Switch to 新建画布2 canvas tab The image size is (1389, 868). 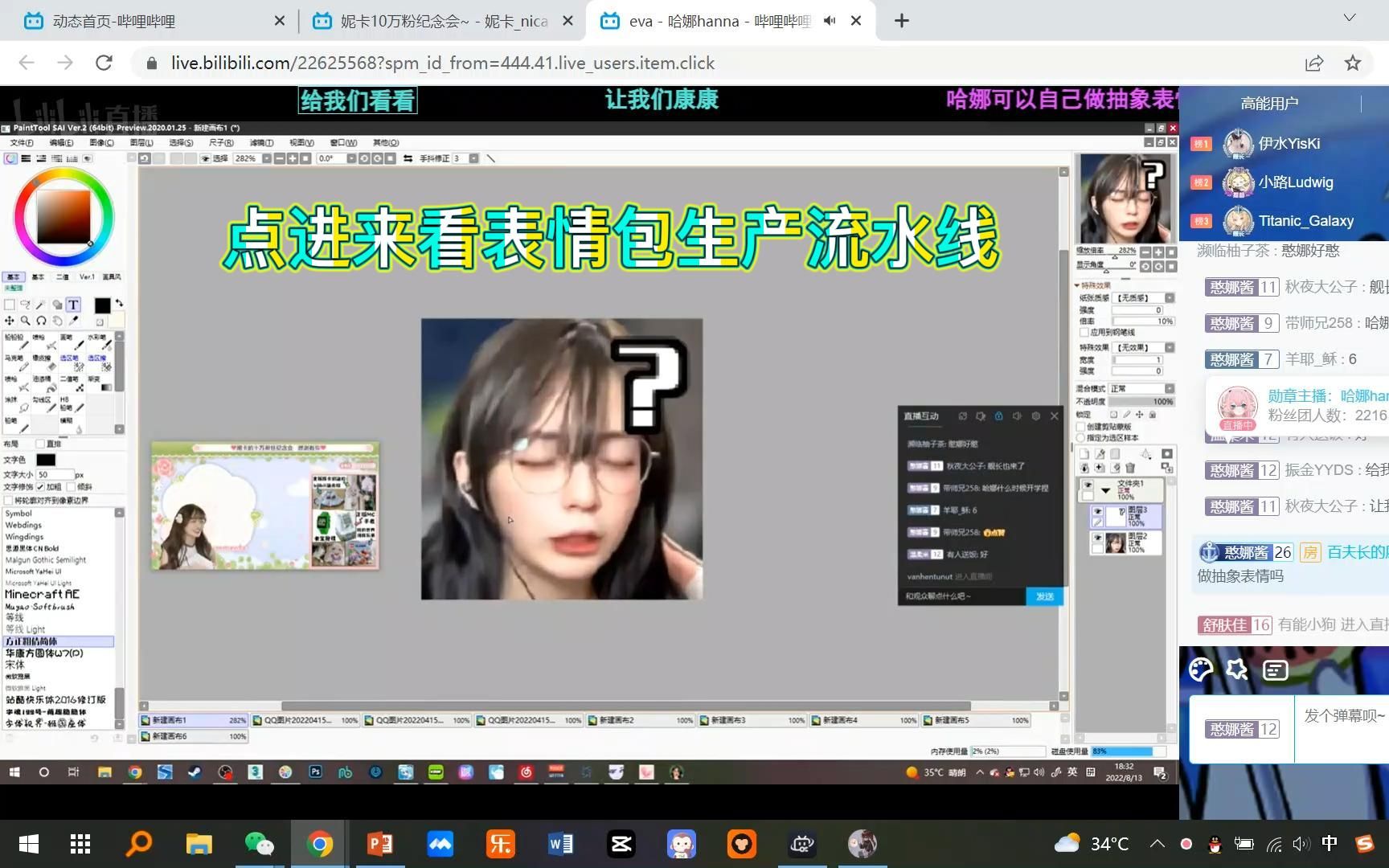[x=641, y=720]
